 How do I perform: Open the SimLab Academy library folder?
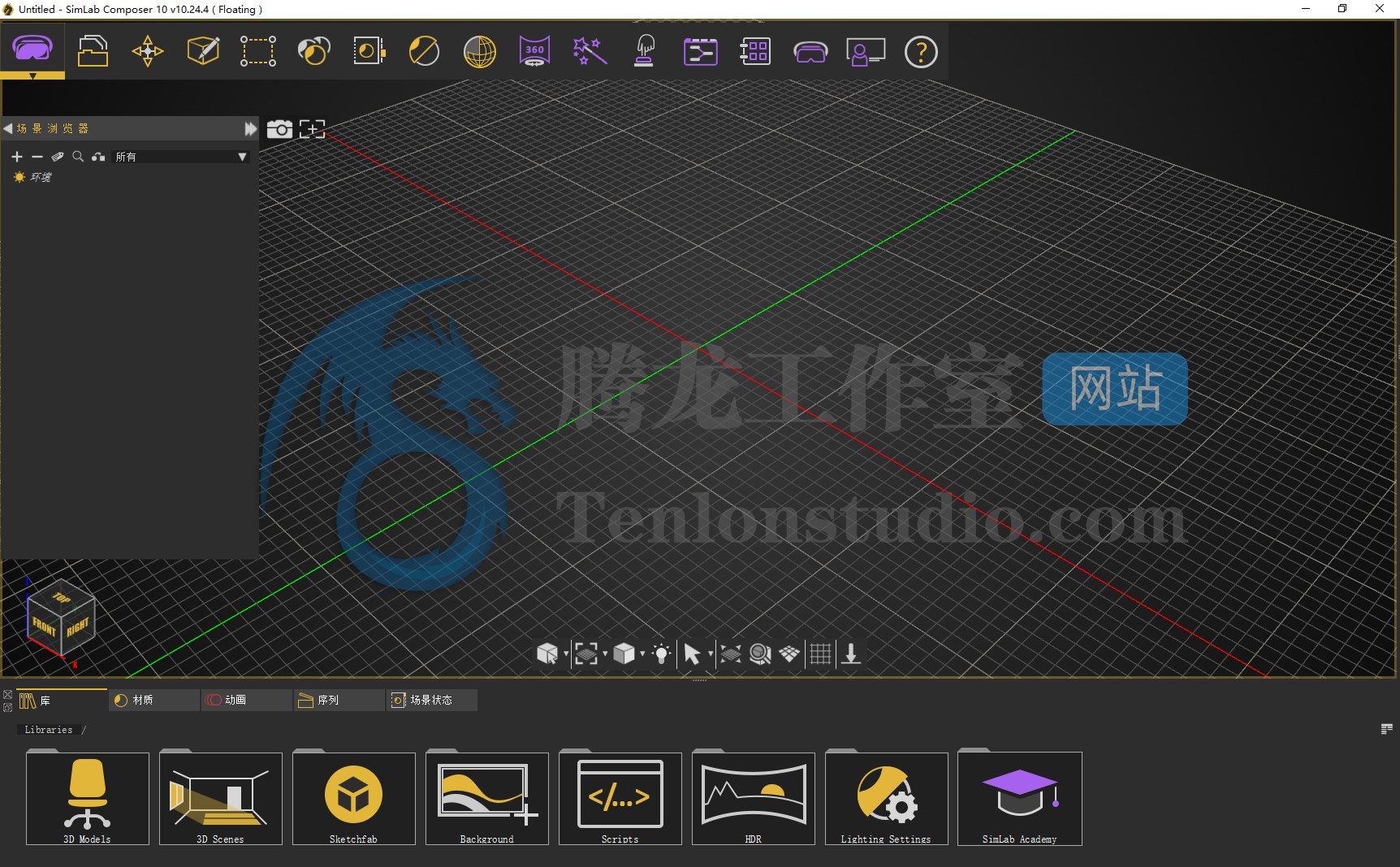pyautogui.click(x=1020, y=798)
